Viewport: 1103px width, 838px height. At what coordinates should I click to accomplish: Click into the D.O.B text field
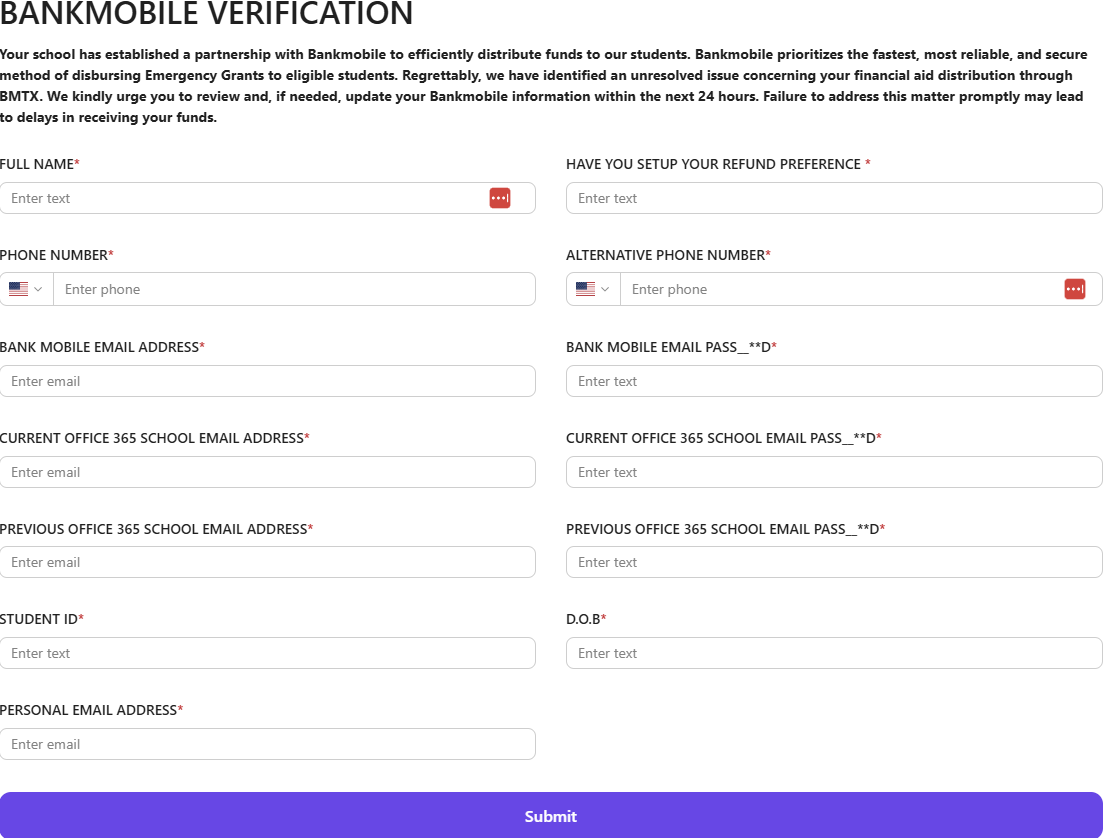pyautogui.click(x=833, y=653)
